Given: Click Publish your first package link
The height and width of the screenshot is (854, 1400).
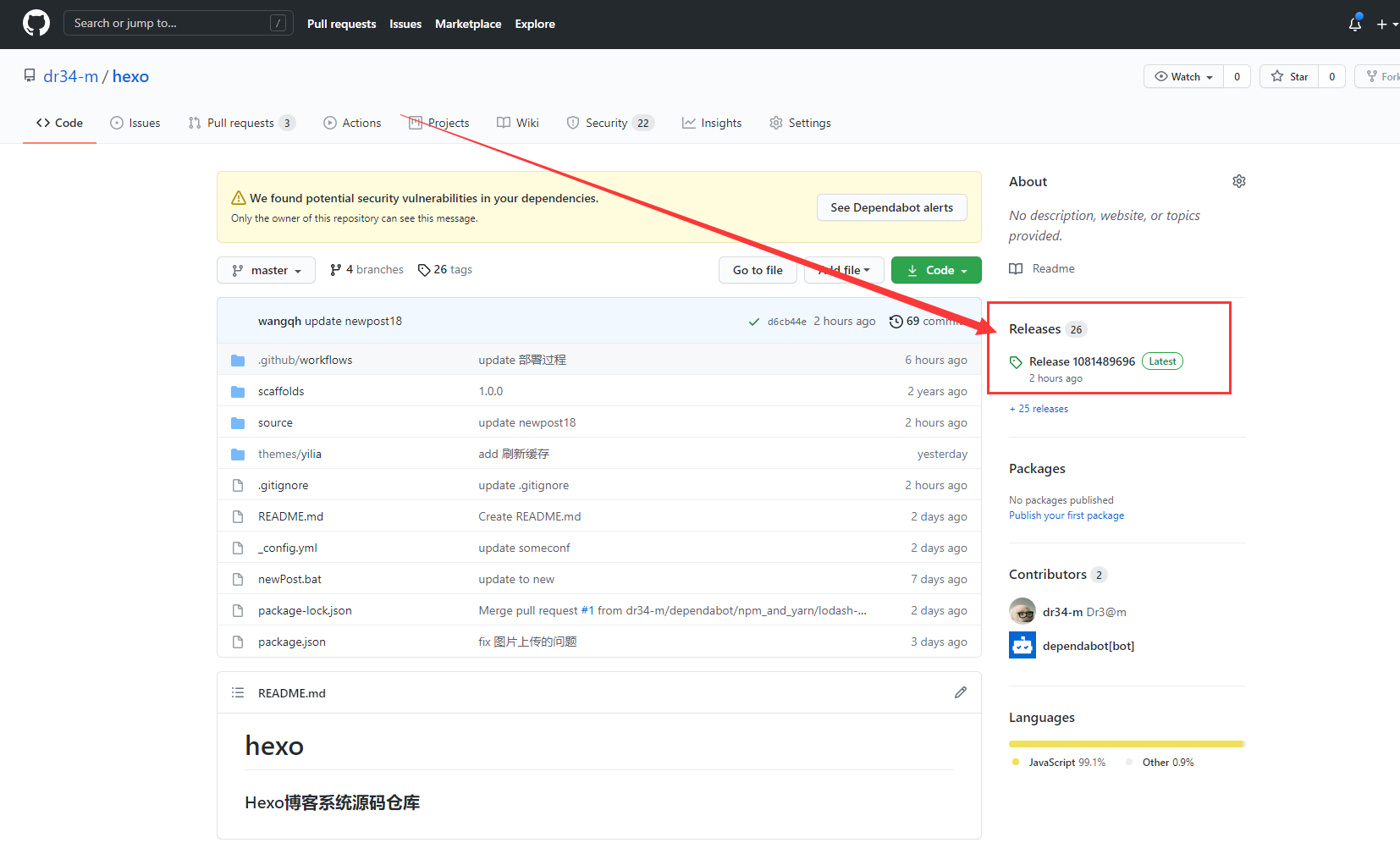Looking at the screenshot, I should tap(1067, 515).
